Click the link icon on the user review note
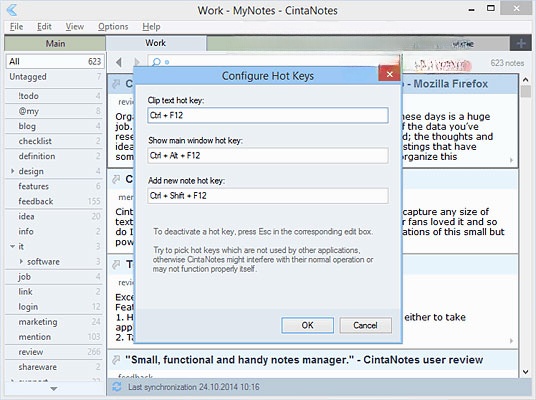This screenshot has width=536, height=400. click(116, 360)
